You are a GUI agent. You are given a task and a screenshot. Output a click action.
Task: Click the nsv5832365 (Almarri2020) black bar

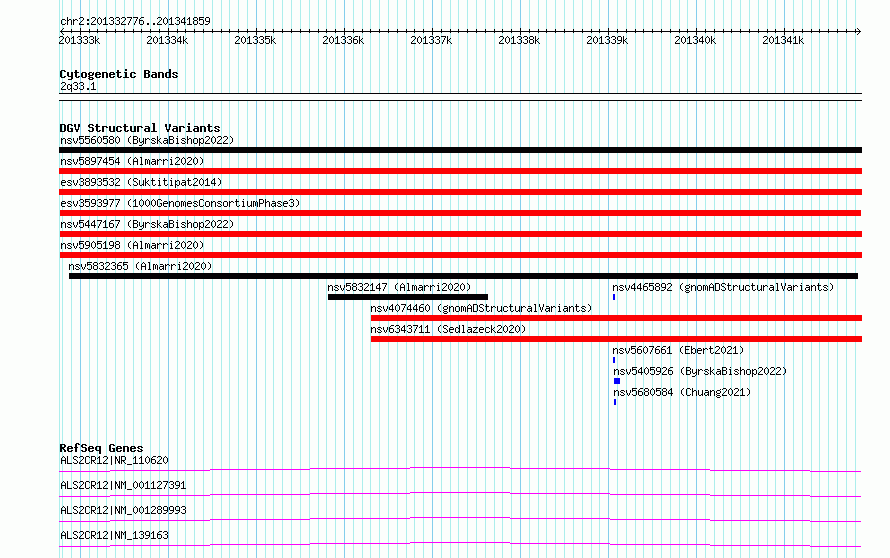(463, 276)
